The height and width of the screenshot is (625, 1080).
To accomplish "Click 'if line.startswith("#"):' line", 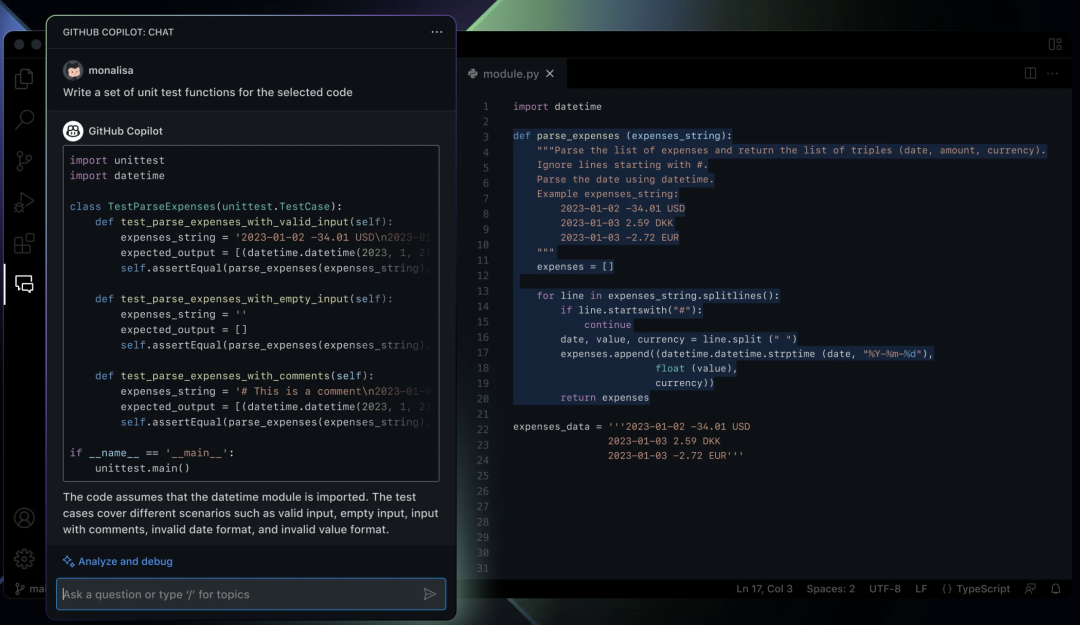I will [x=632, y=310].
